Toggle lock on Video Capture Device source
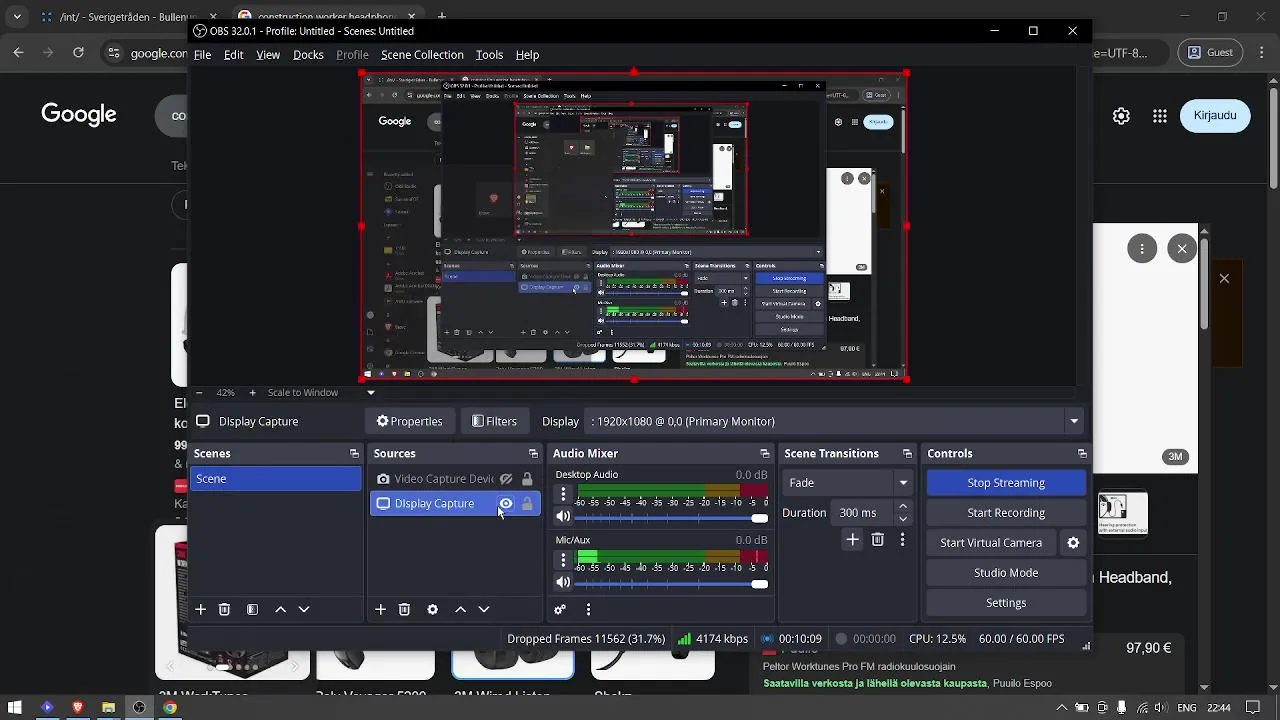The image size is (1280, 720). point(527,479)
